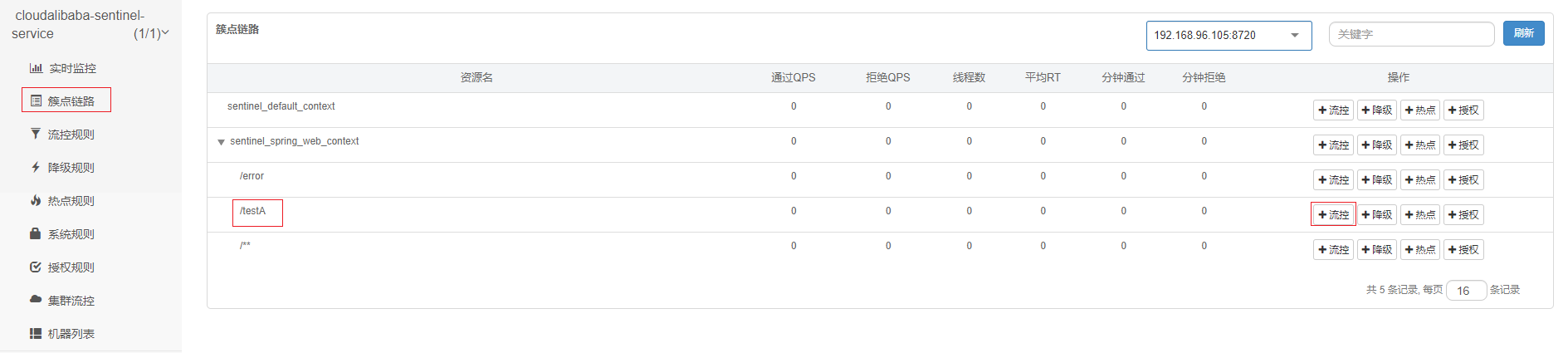
Task: Focus the 关键字 keyword search field
Action: pos(1412,34)
